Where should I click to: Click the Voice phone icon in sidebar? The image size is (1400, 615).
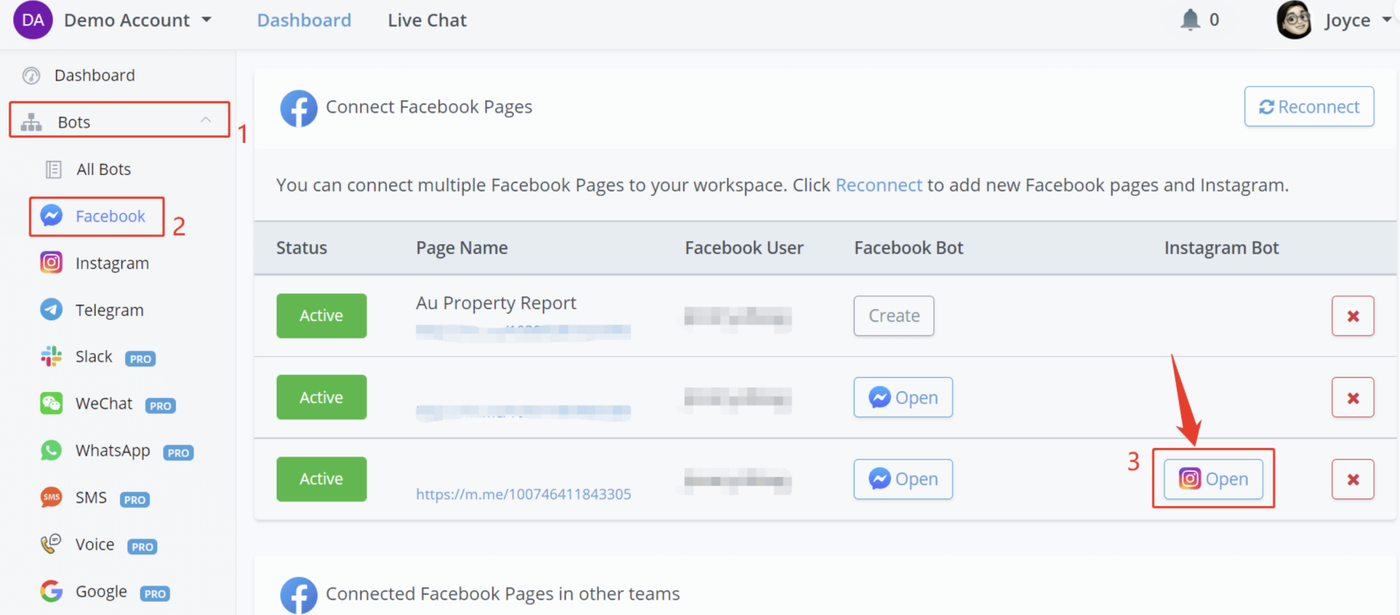51,545
